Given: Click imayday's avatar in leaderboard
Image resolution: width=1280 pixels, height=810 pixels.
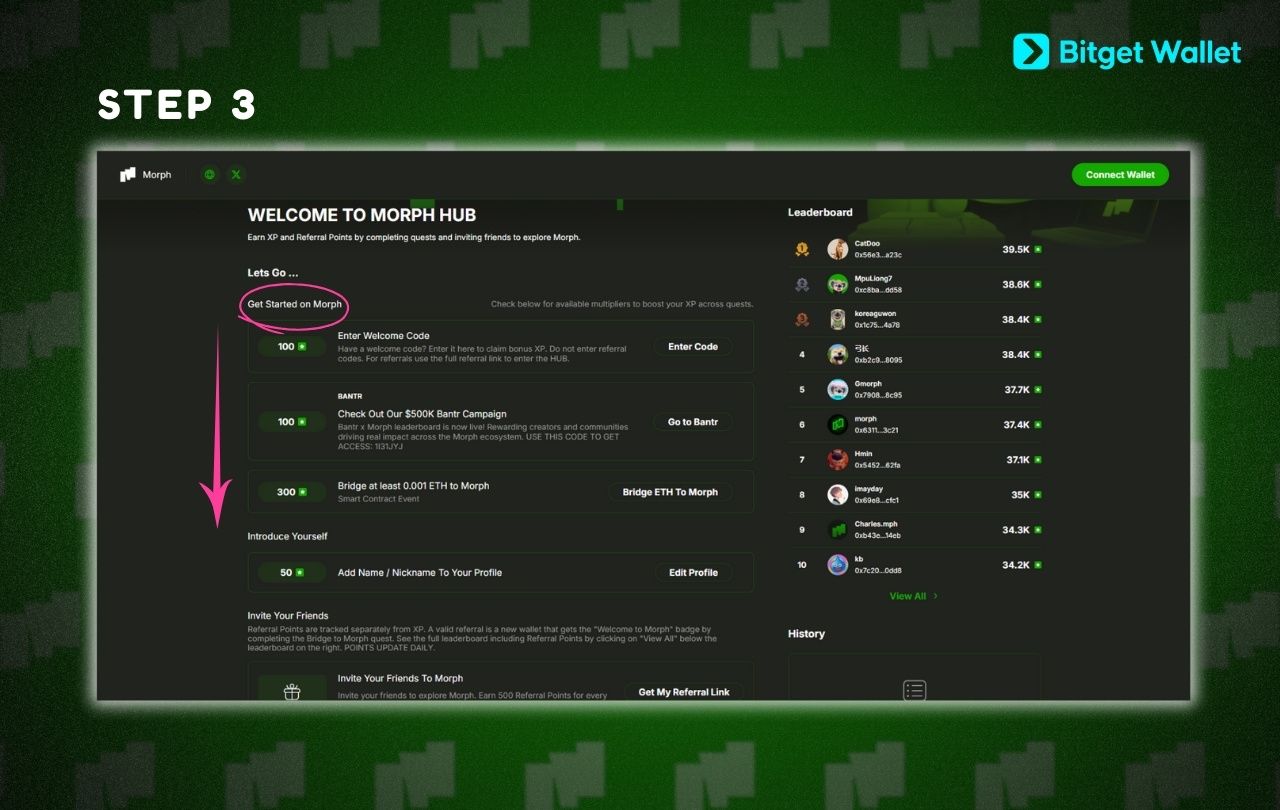Looking at the screenshot, I should (x=838, y=495).
